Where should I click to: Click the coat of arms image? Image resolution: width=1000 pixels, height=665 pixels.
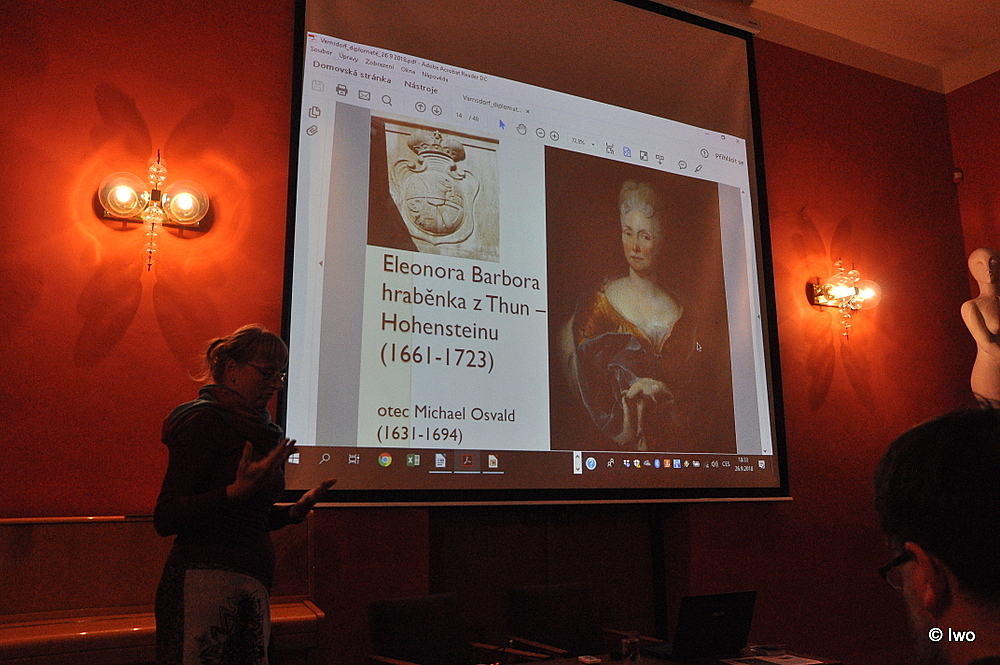[x=434, y=187]
